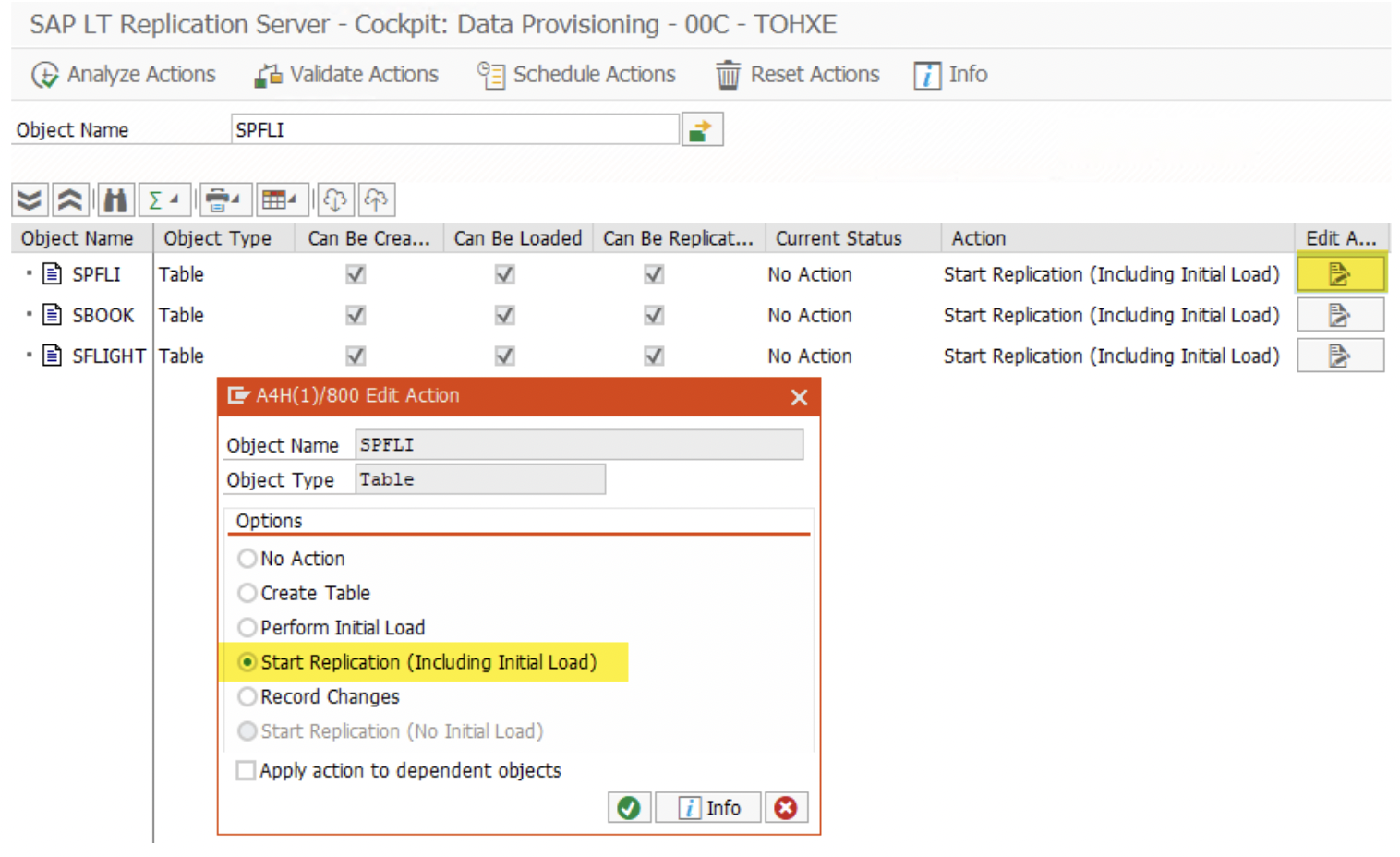Expand the SBOOK tree node bullet
This screenshot has width=1400, height=857.
click(29, 313)
